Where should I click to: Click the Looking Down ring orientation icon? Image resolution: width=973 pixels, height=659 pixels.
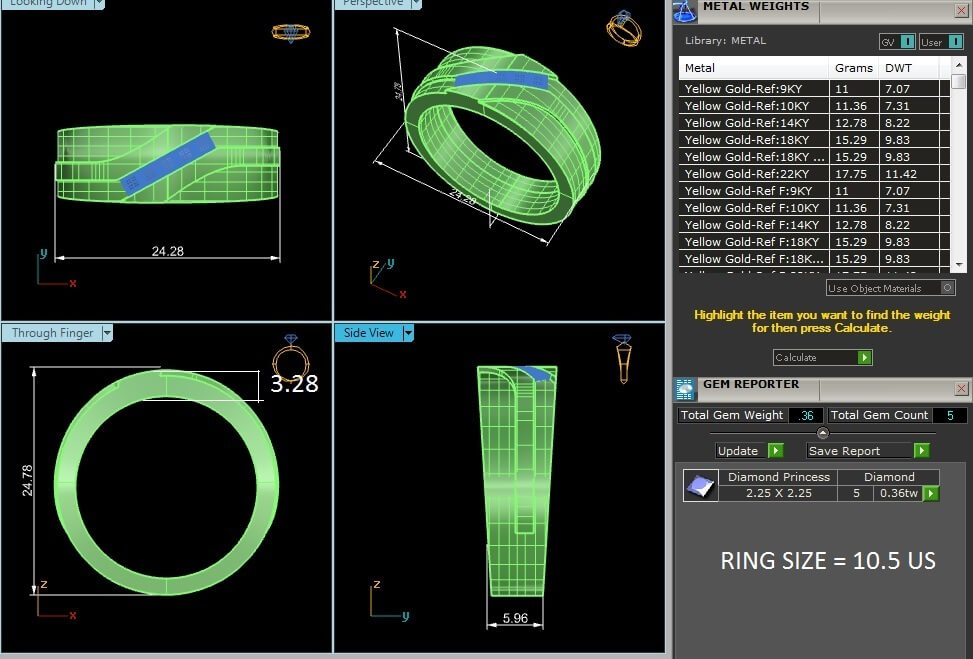tap(291, 32)
